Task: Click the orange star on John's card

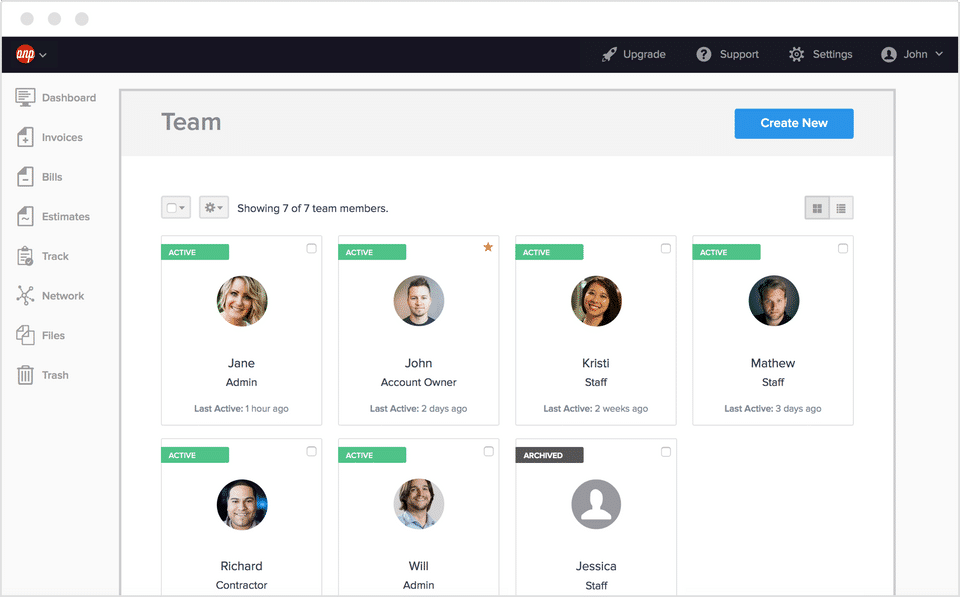Action: coord(488,247)
